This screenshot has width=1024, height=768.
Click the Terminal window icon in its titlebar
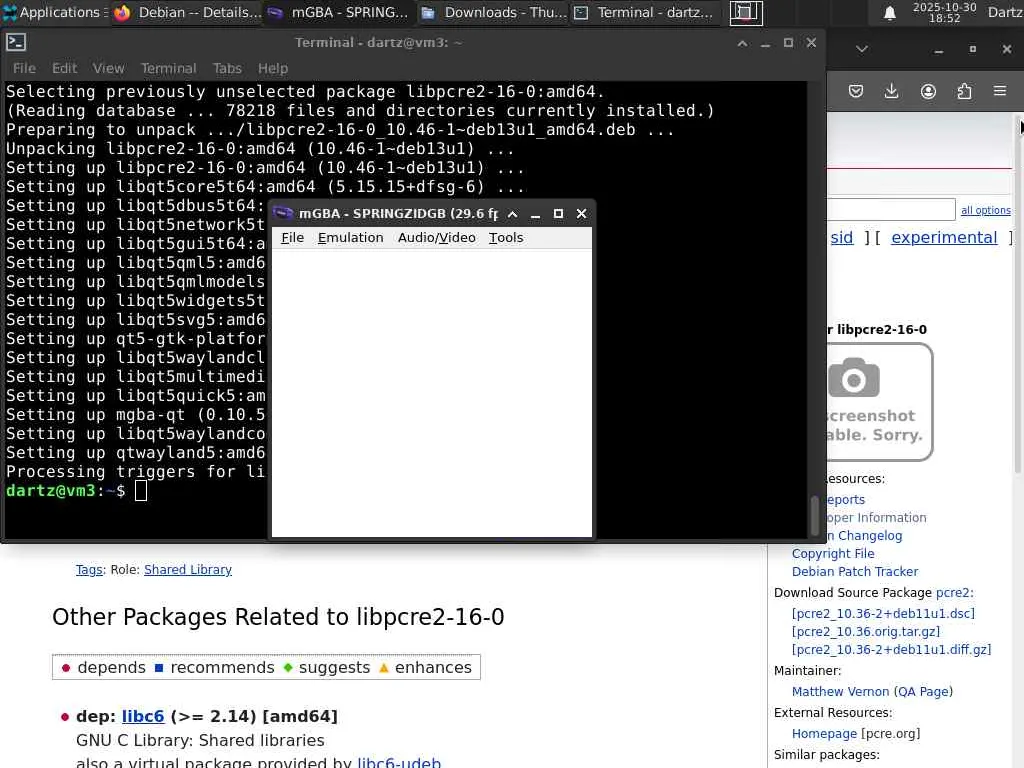tap(16, 42)
